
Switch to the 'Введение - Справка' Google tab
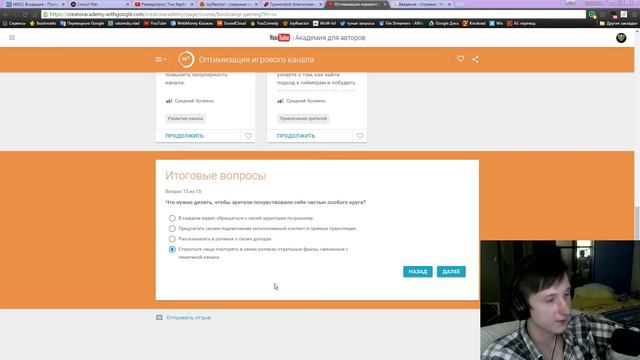pos(422,4)
